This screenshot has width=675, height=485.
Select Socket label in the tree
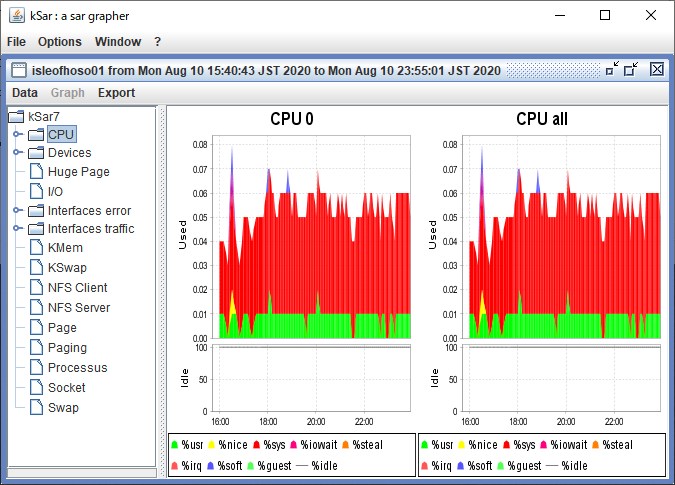click(x=66, y=388)
